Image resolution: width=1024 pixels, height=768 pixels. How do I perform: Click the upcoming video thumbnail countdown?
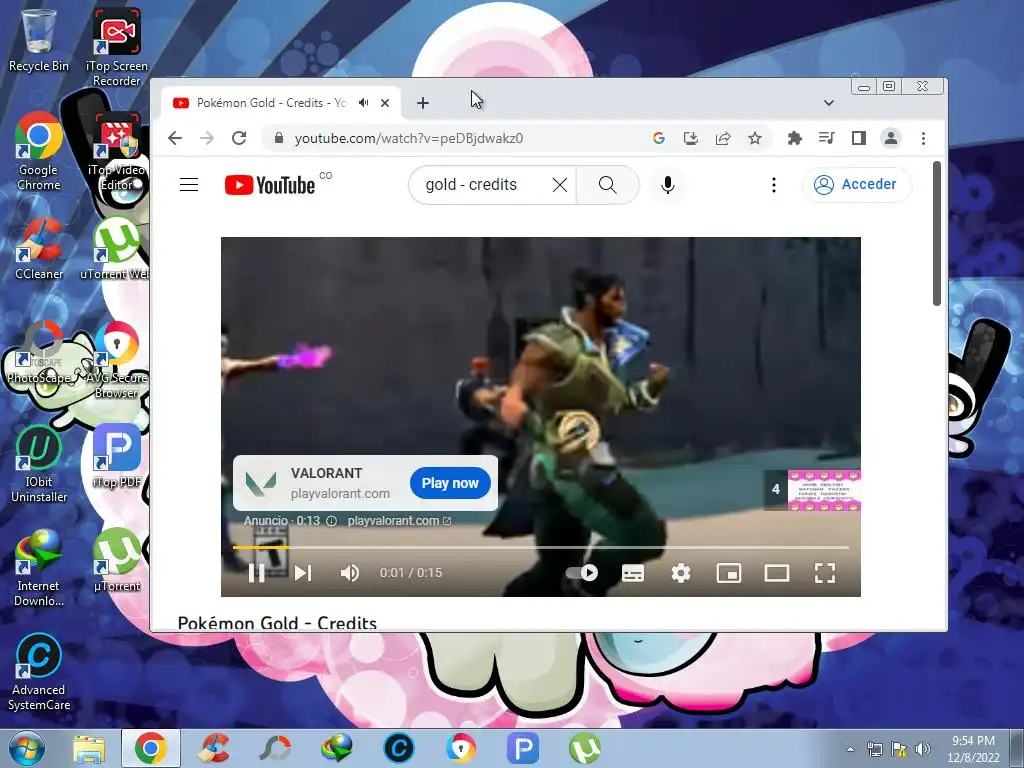tap(812, 489)
